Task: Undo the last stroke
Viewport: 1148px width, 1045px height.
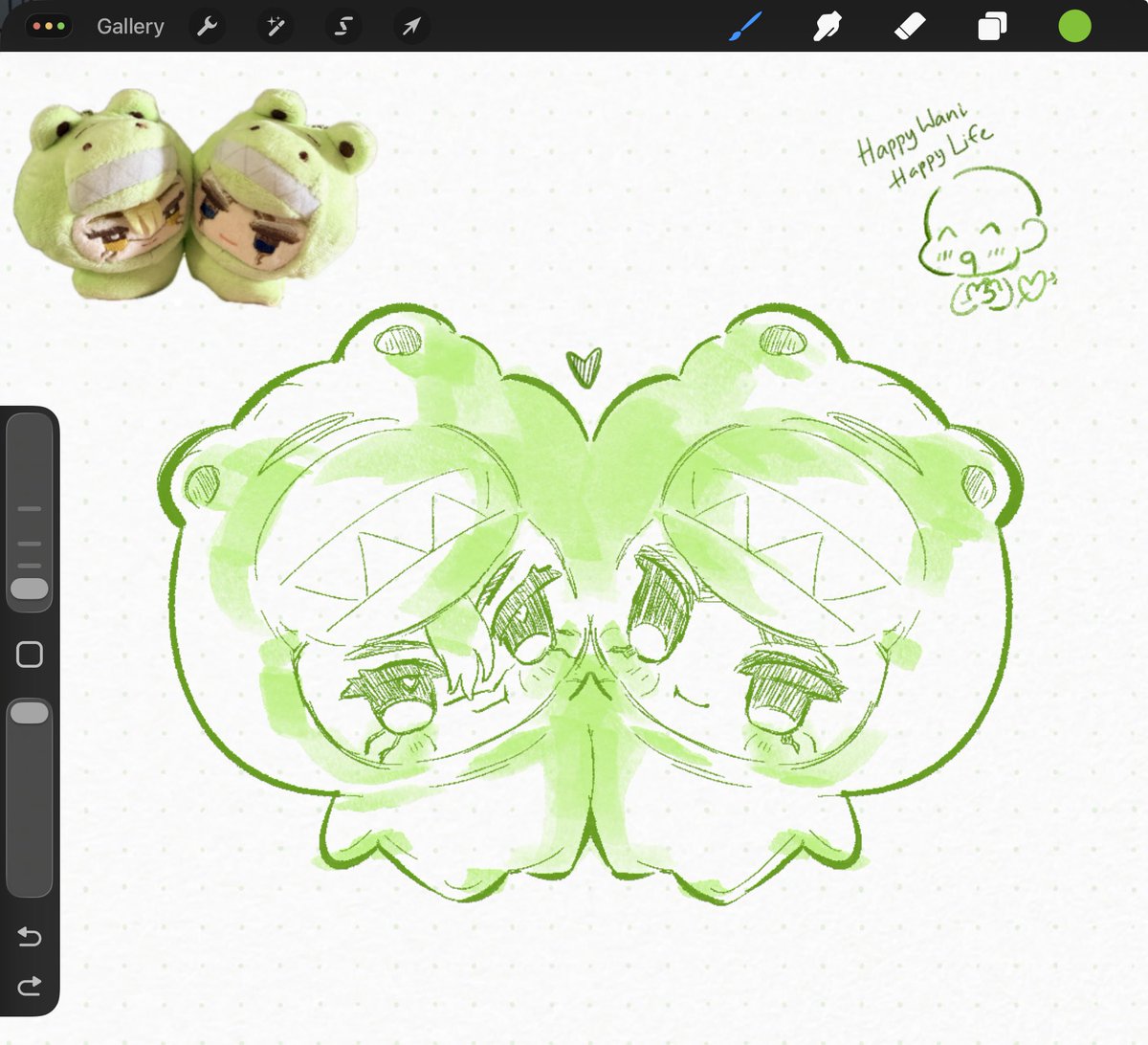Action: (30, 936)
